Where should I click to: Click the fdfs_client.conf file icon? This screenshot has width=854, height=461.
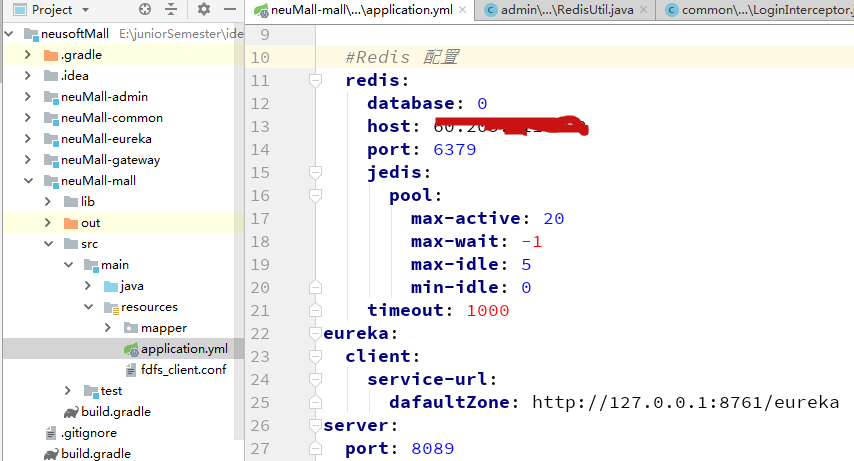131,370
